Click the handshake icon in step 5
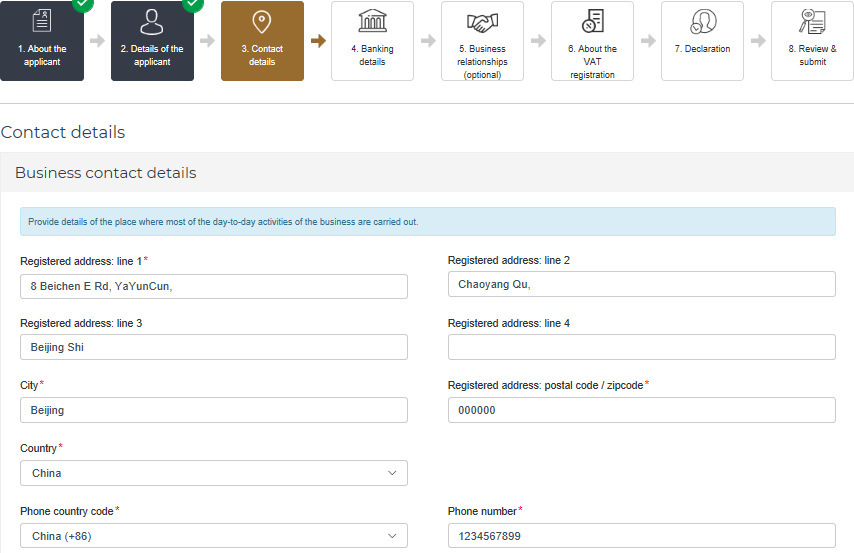This screenshot has width=854, height=553. tap(483, 22)
